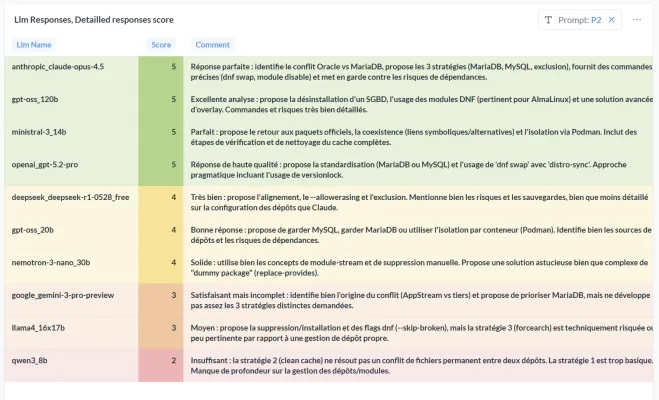Remove the Prompt P2 filter with X
The height and width of the screenshot is (400, 659).
coord(612,20)
